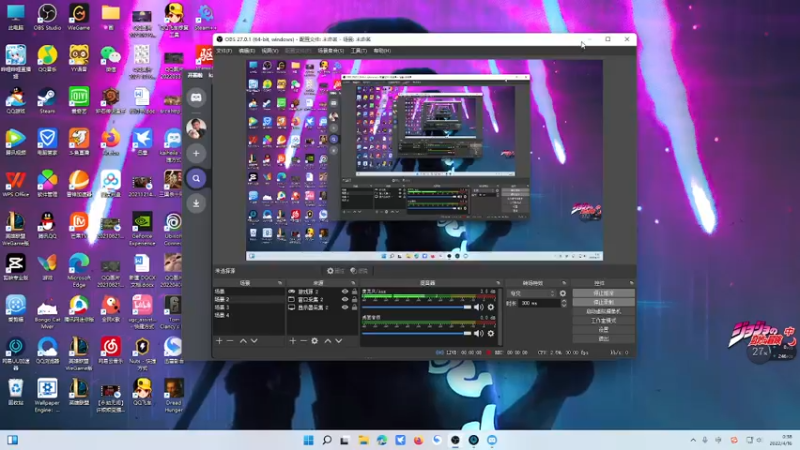Add a new scene with the plus icon
The width and height of the screenshot is (800, 450).
(219, 341)
